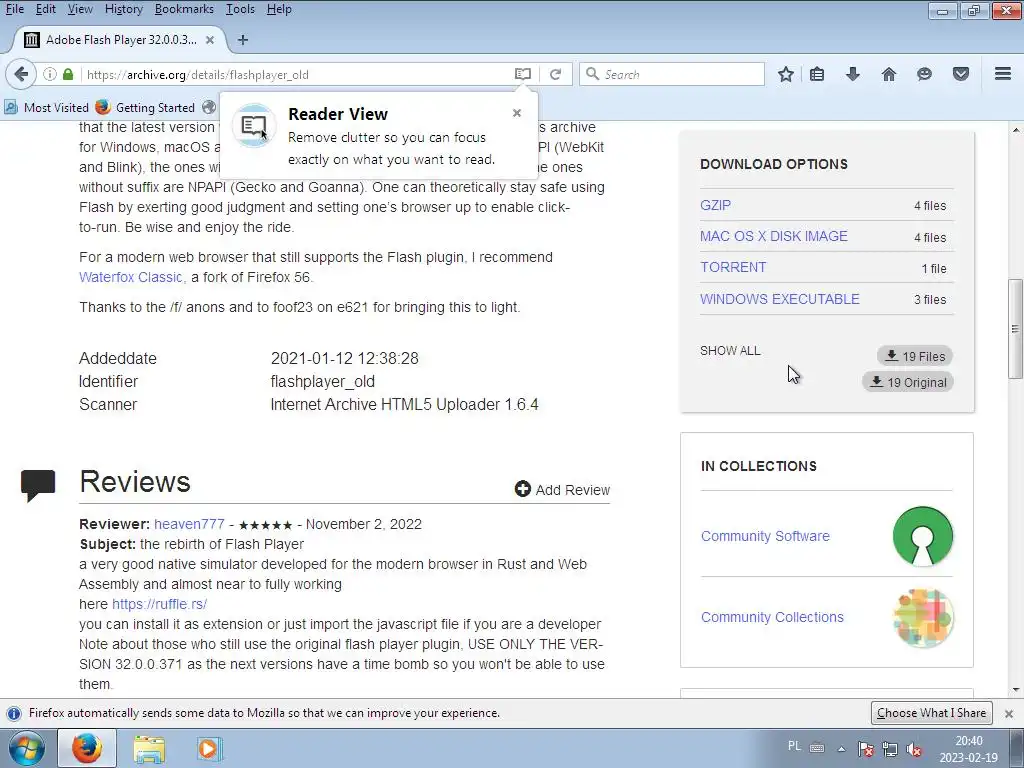Image resolution: width=1024 pixels, height=768 pixels.
Task: Download all 19 Files button
Action: pos(915,356)
